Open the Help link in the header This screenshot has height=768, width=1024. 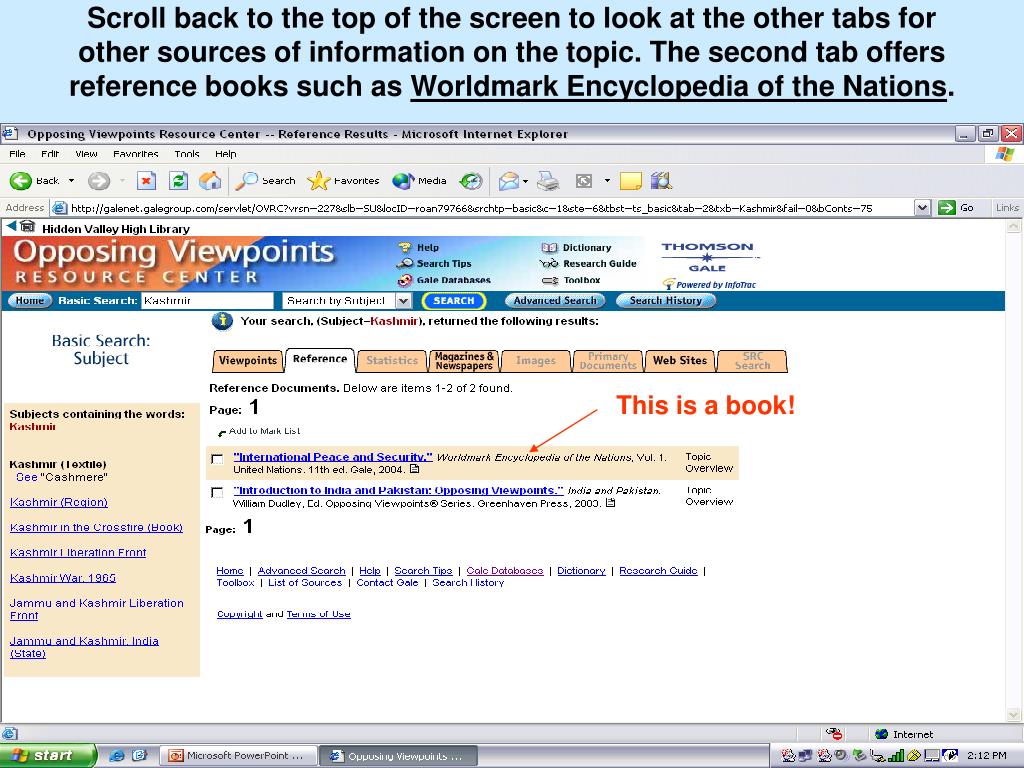click(x=428, y=248)
